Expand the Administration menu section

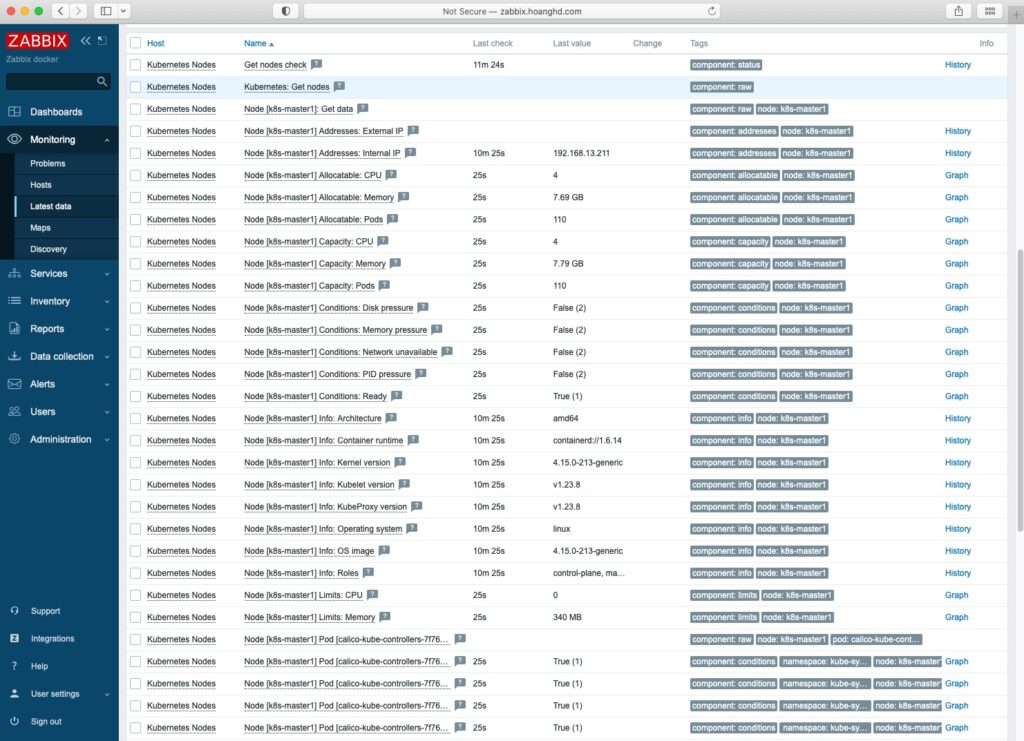[107, 439]
